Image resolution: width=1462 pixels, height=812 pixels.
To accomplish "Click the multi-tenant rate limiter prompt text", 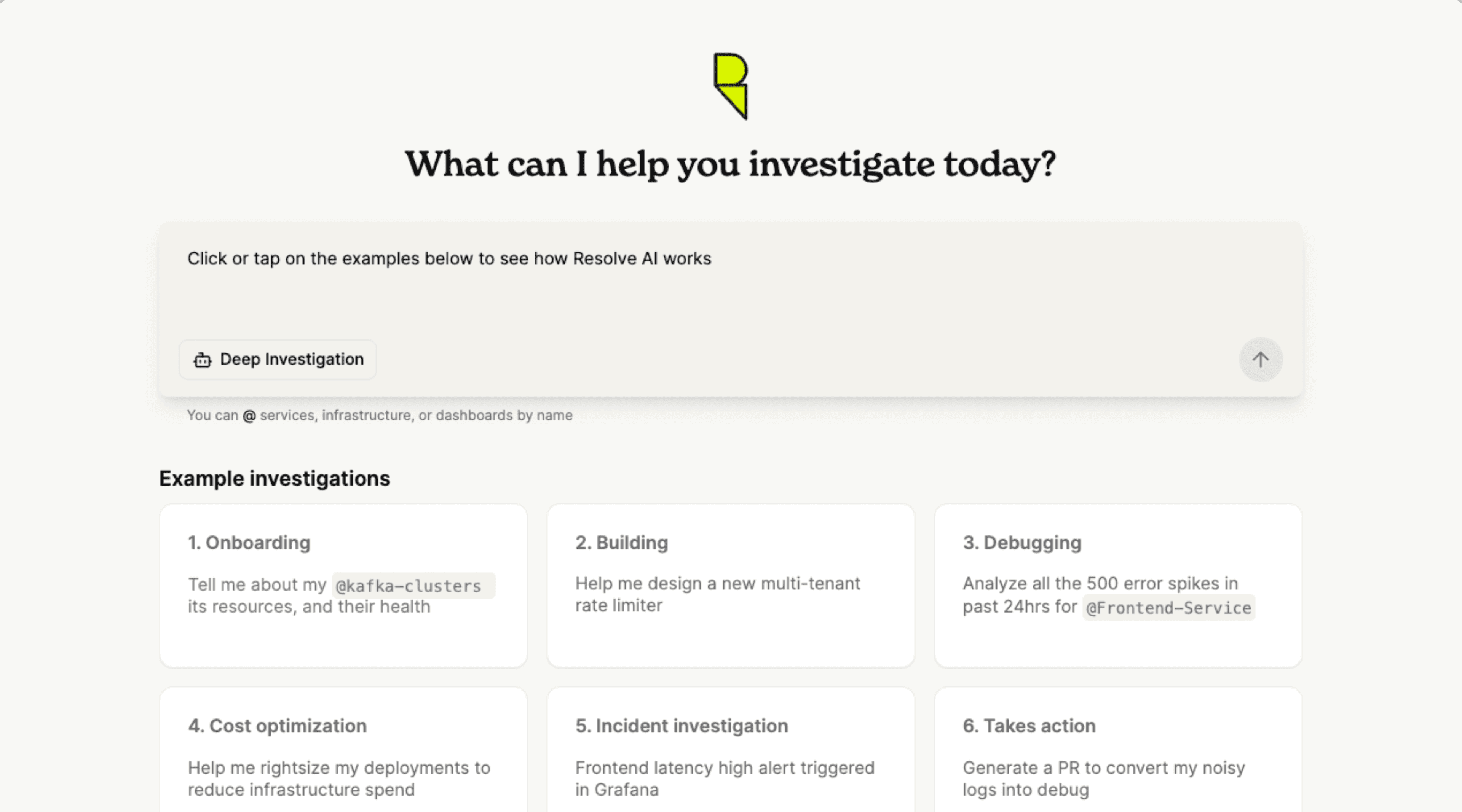I will point(717,594).
